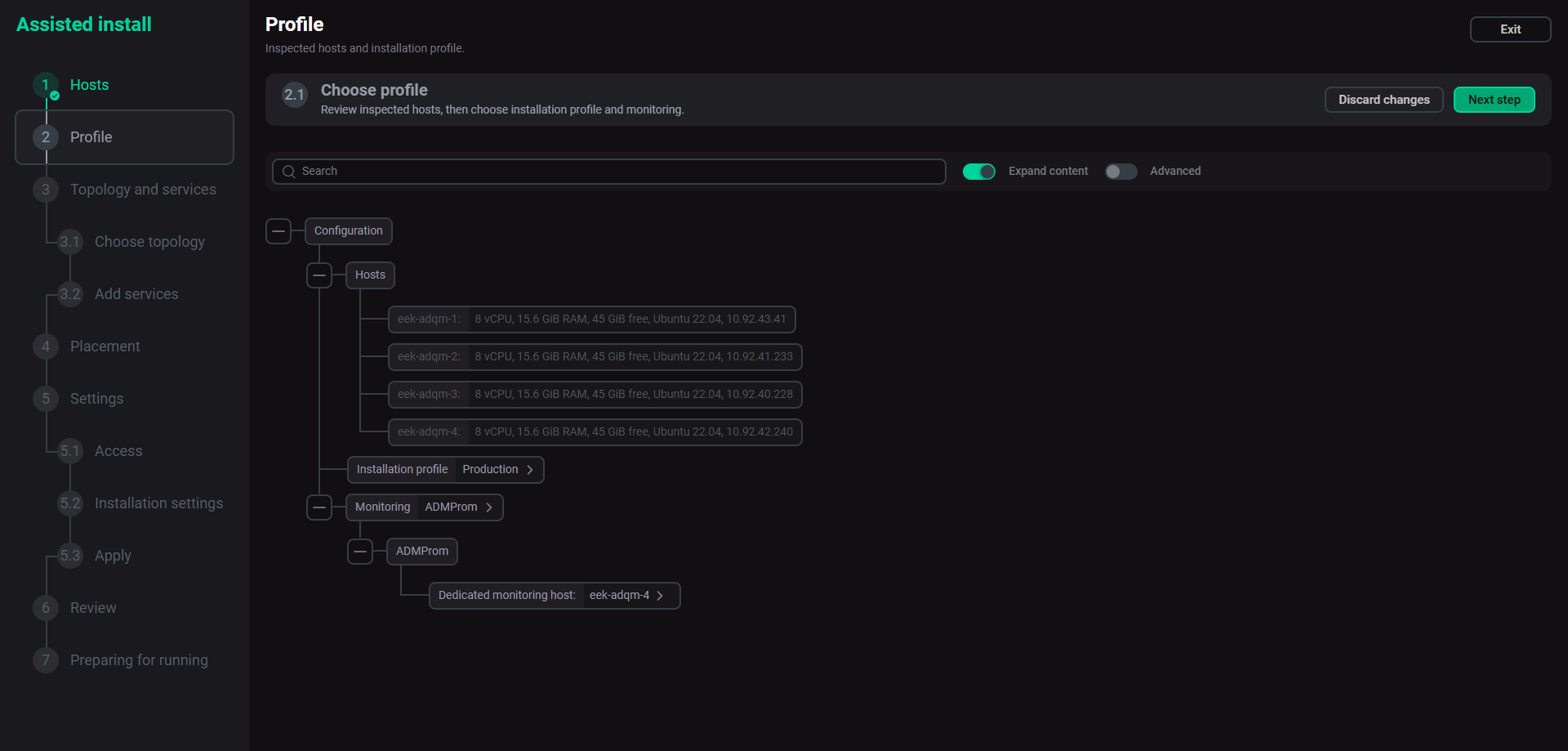1568x751 pixels.
Task: Click the Exit button
Action: (x=1510, y=29)
